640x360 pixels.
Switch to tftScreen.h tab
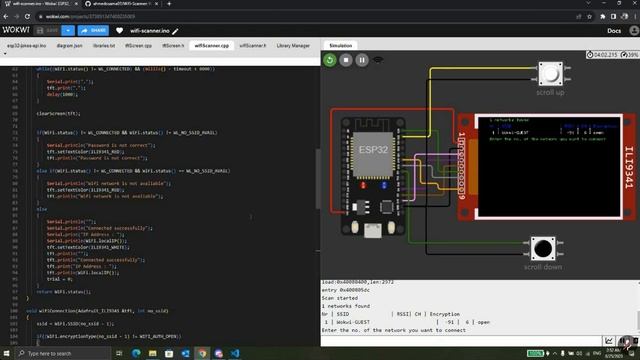[x=173, y=46]
